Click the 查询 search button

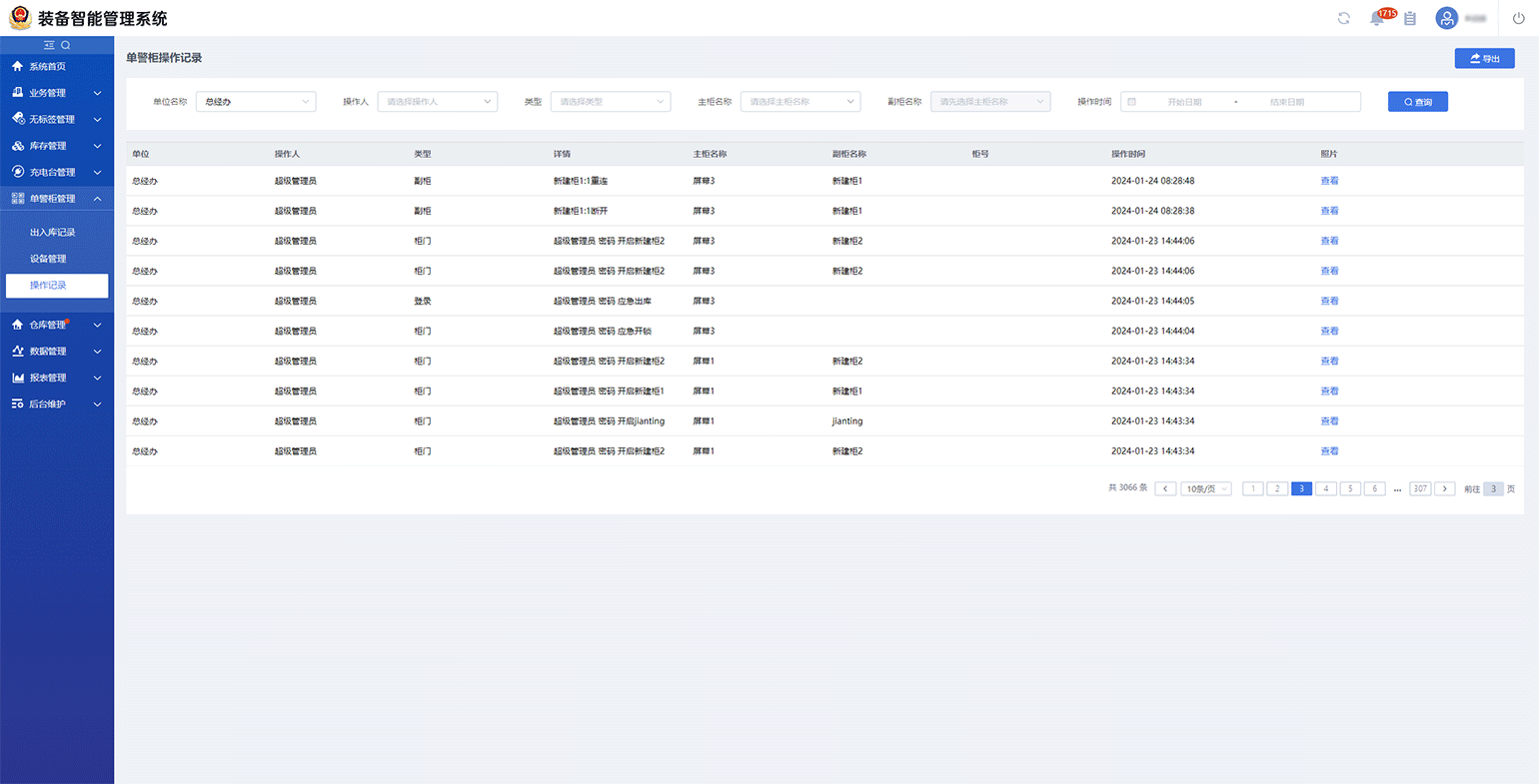pos(1417,102)
